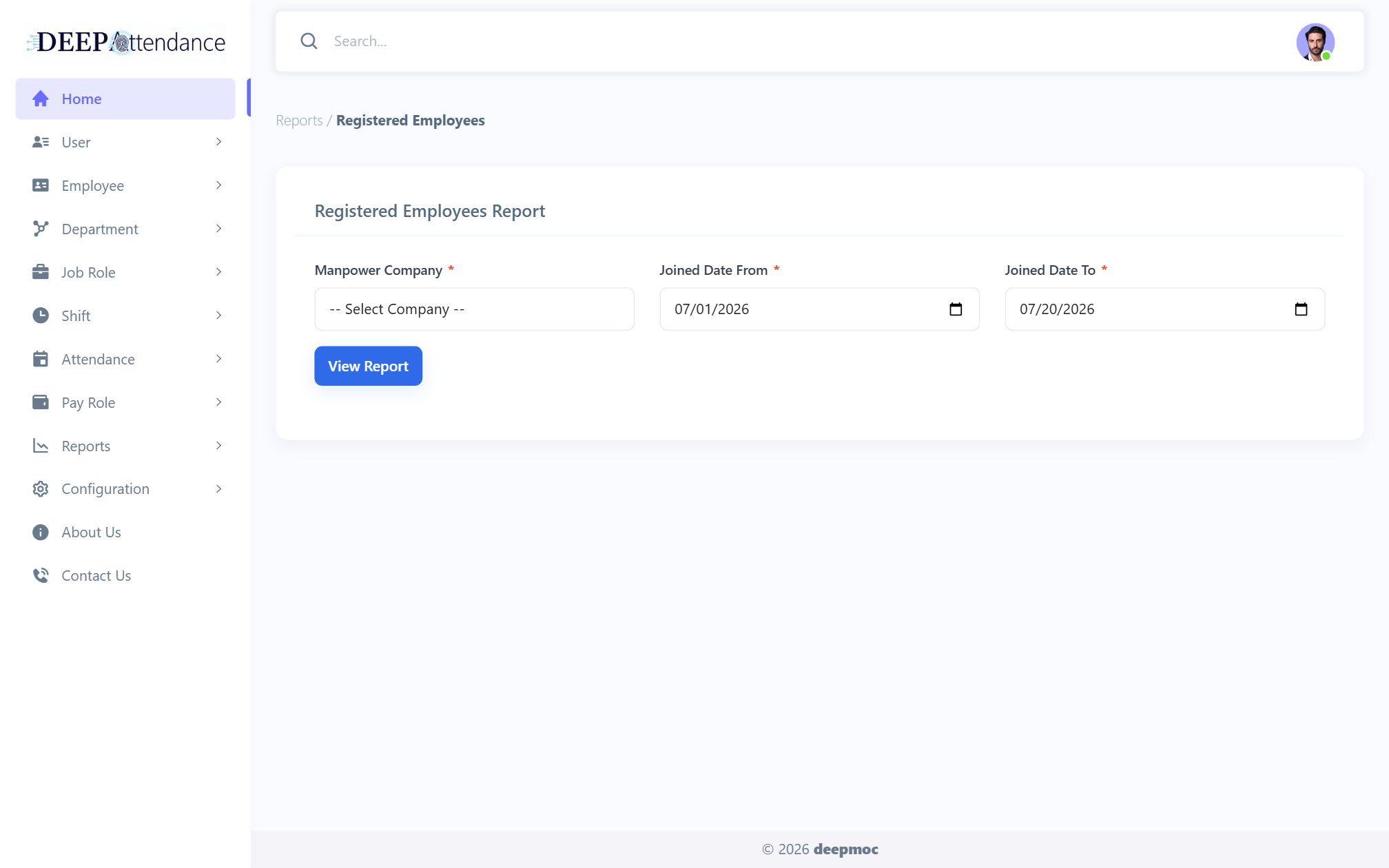Open the Pay Role menu item

125,402
